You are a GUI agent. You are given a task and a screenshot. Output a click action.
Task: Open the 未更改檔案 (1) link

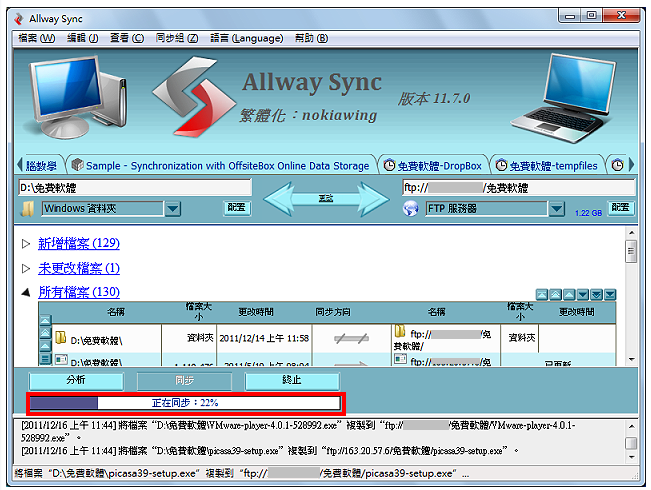(79, 268)
